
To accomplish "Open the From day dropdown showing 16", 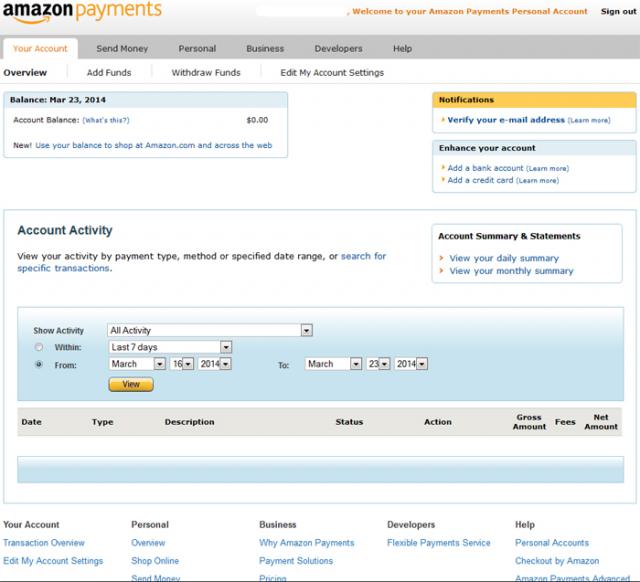I will click(182, 364).
